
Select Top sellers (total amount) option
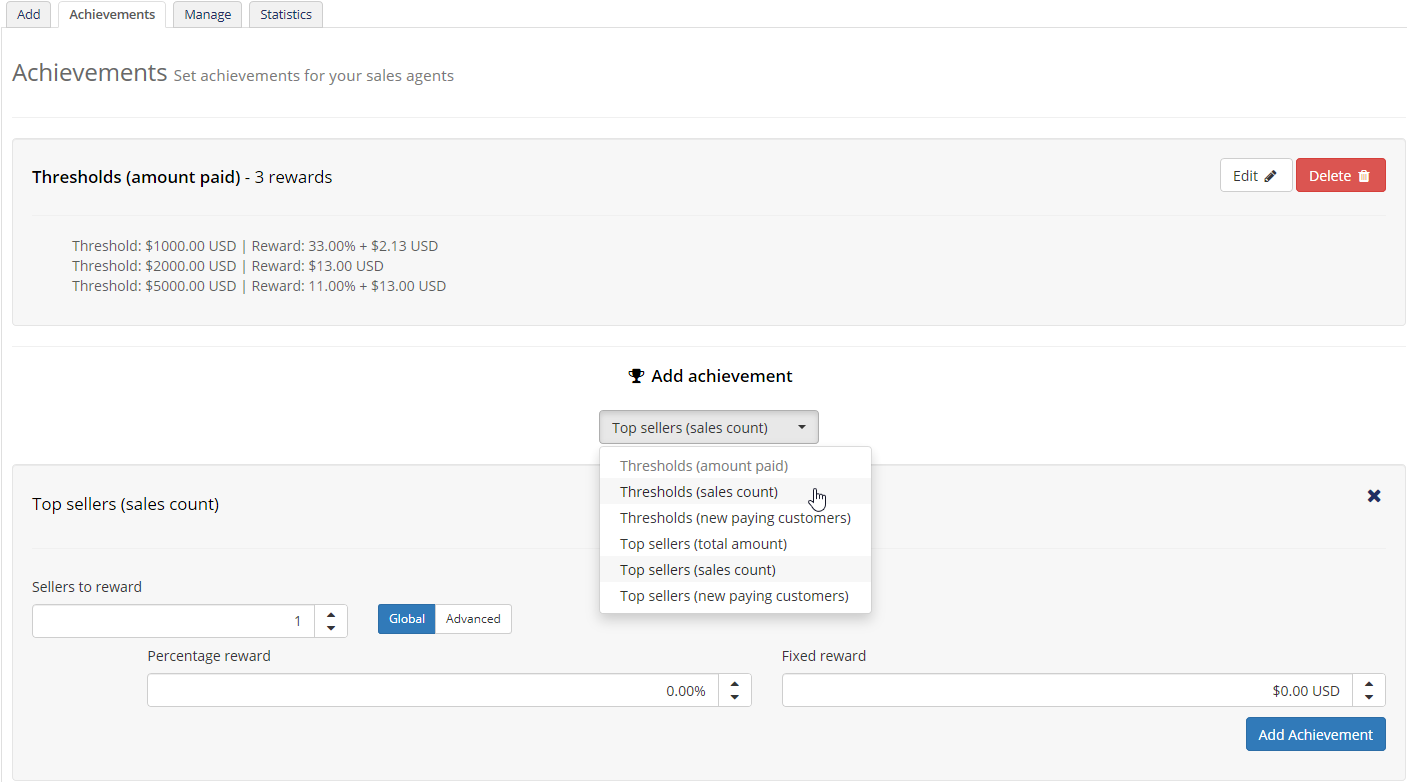[x=735, y=543]
